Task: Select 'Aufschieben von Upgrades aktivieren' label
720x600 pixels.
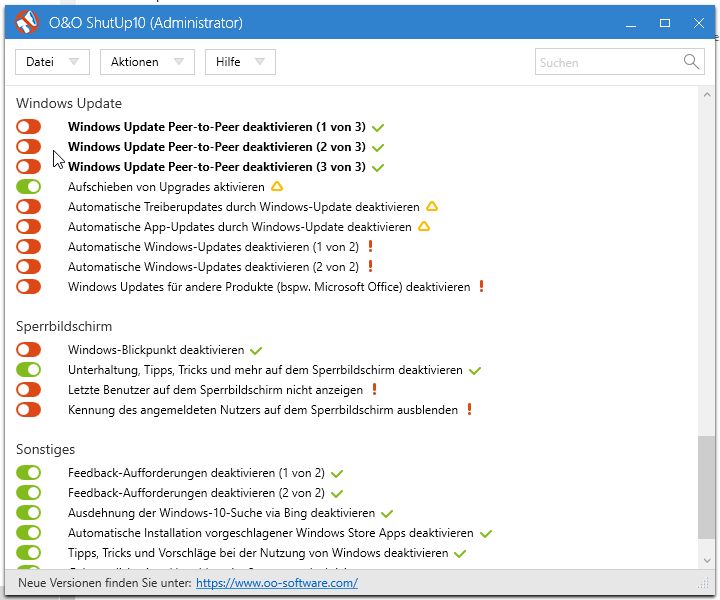Action: (166, 187)
